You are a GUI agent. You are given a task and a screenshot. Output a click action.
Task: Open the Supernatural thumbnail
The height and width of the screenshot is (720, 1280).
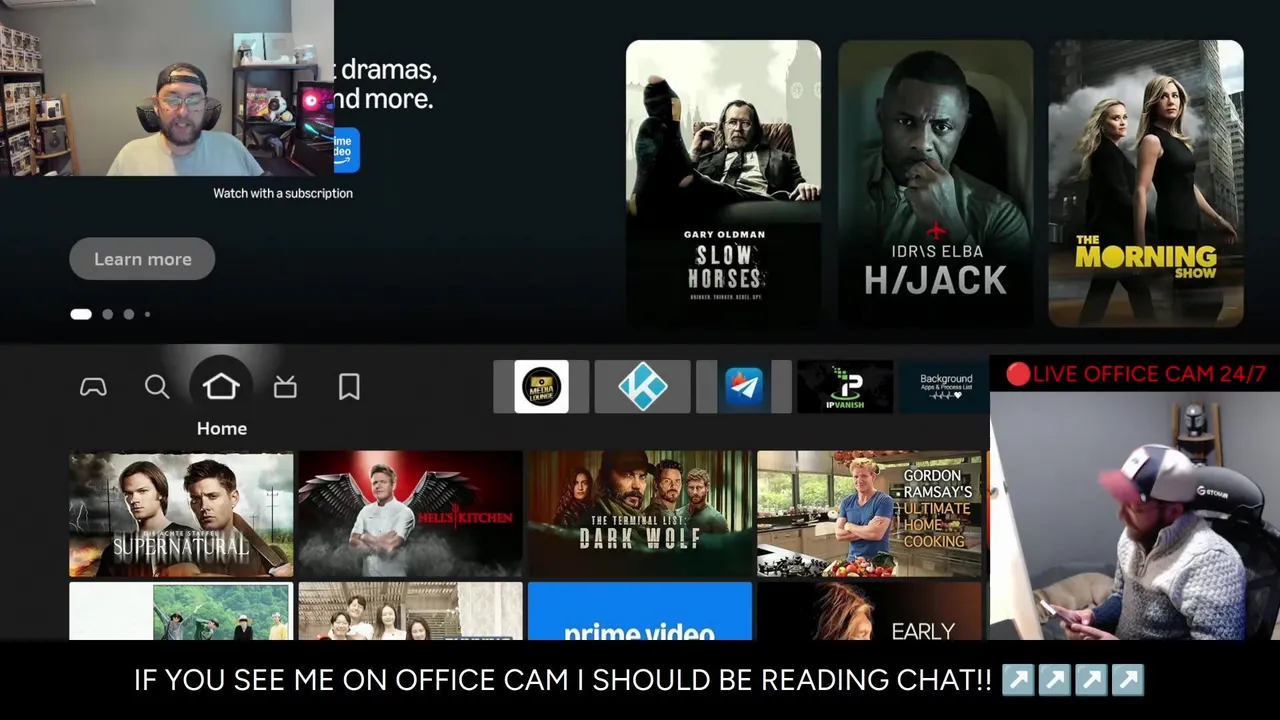tap(181, 514)
